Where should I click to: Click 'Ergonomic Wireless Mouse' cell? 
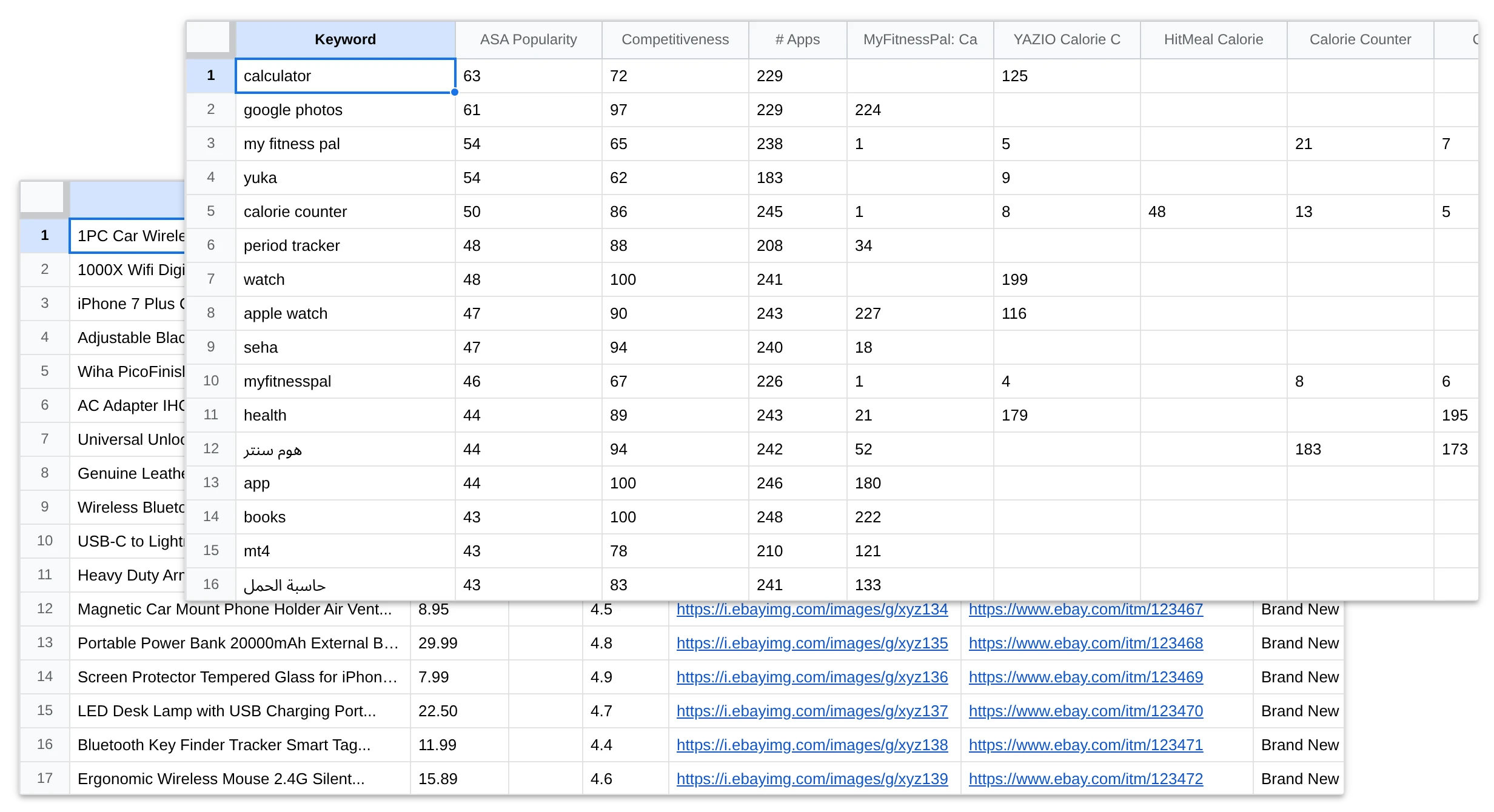click(x=240, y=779)
